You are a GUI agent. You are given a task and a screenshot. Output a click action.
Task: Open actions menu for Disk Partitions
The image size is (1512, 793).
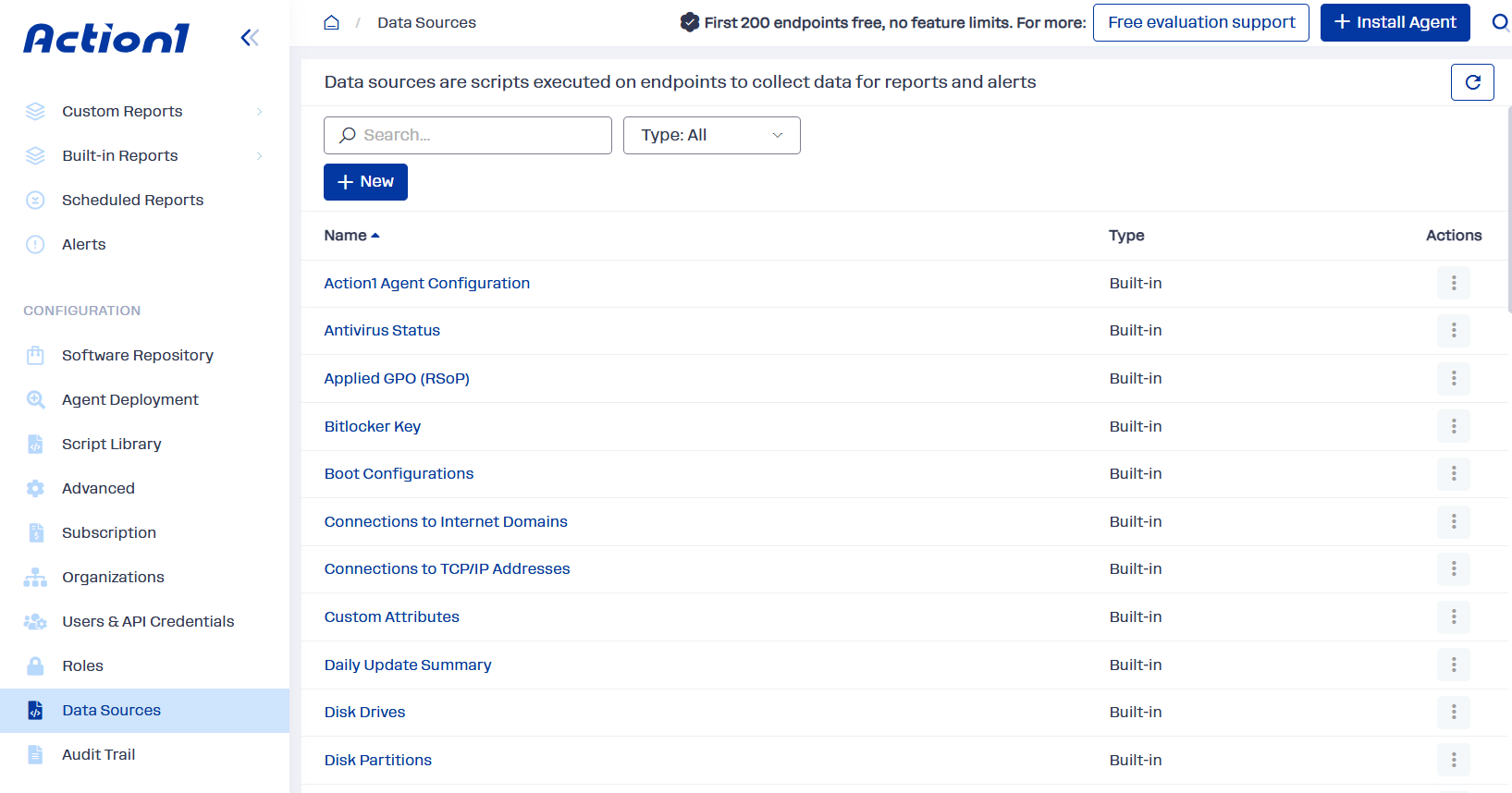coord(1454,760)
